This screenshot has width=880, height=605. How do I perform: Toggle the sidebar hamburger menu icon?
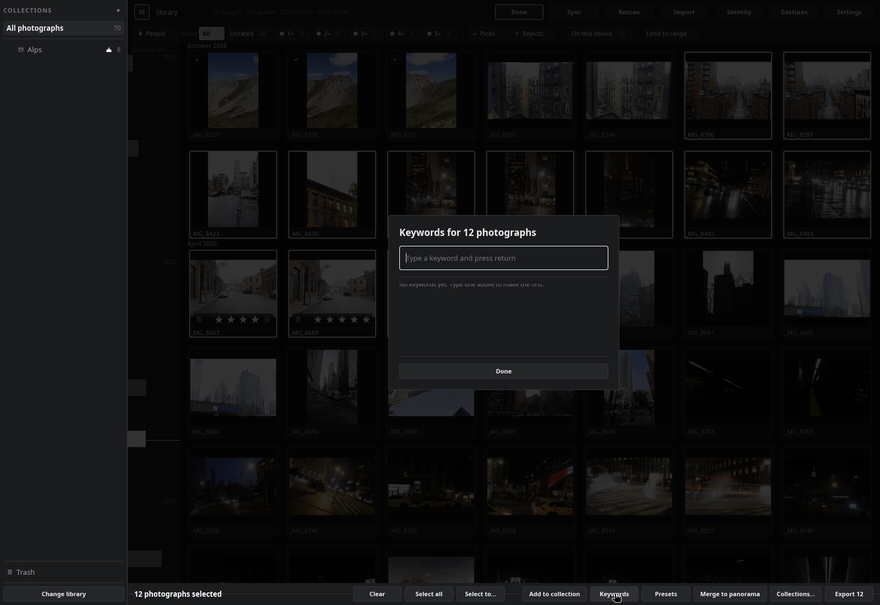click(x=141, y=12)
